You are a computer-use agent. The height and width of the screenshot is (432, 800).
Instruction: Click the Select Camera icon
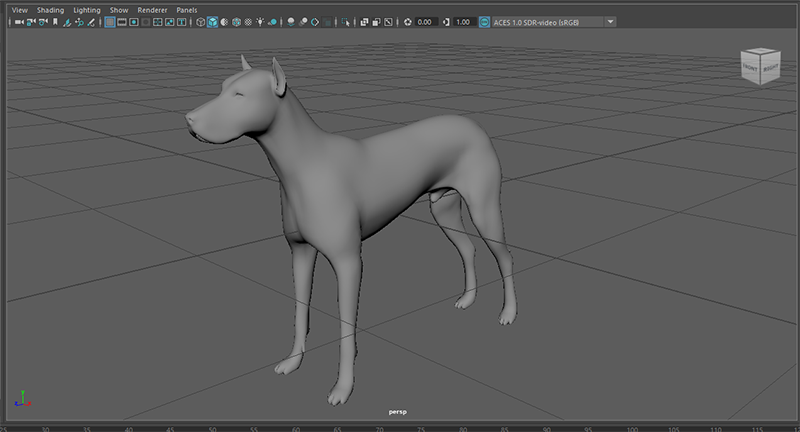[18, 21]
